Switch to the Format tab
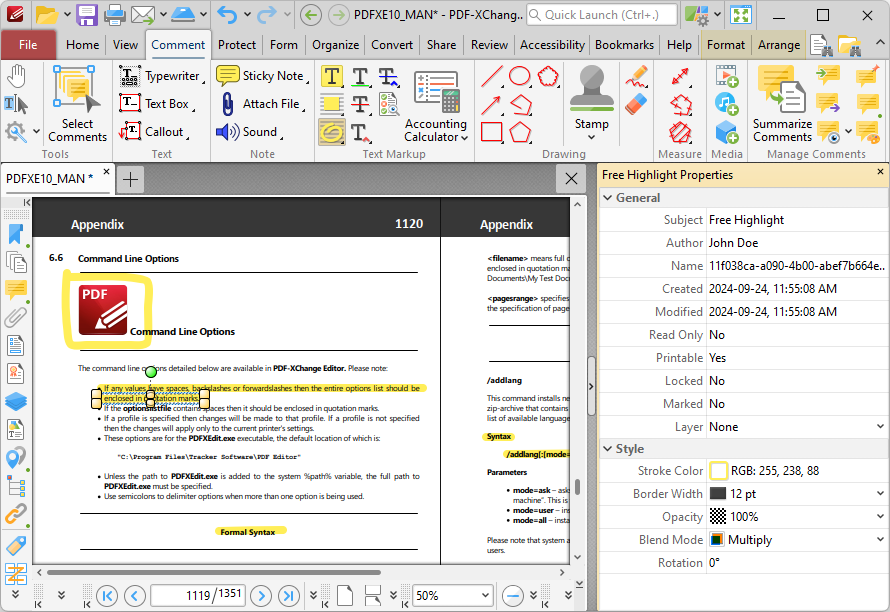890x612 pixels. coord(725,45)
